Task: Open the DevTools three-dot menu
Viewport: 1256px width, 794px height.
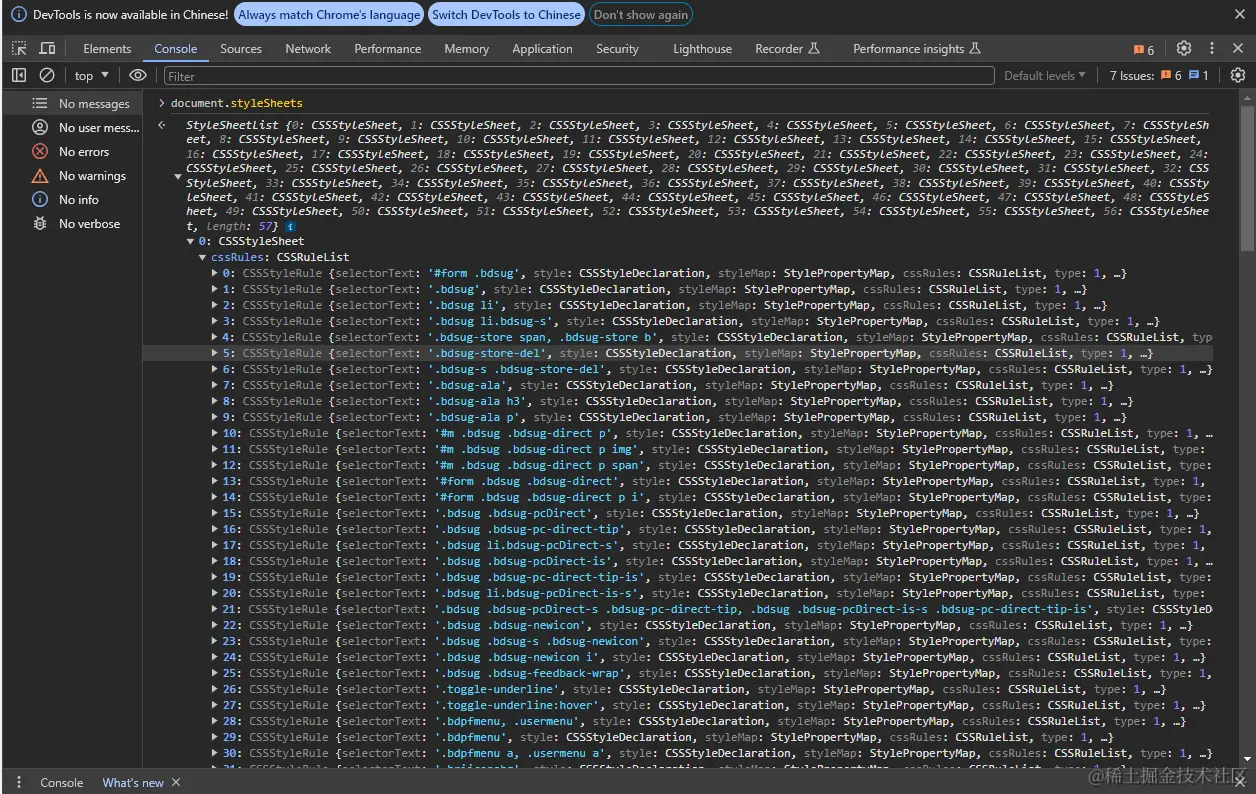Action: 1212,49
